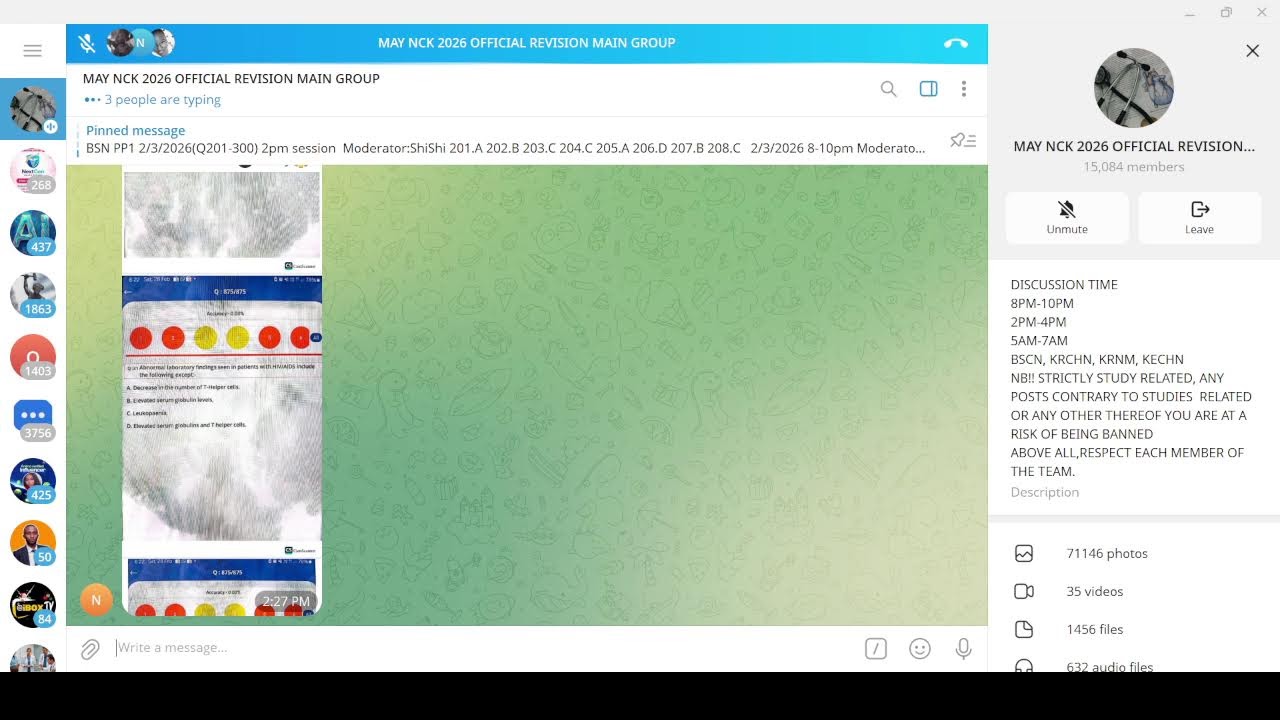Click '3 people are typing' status

(x=162, y=100)
